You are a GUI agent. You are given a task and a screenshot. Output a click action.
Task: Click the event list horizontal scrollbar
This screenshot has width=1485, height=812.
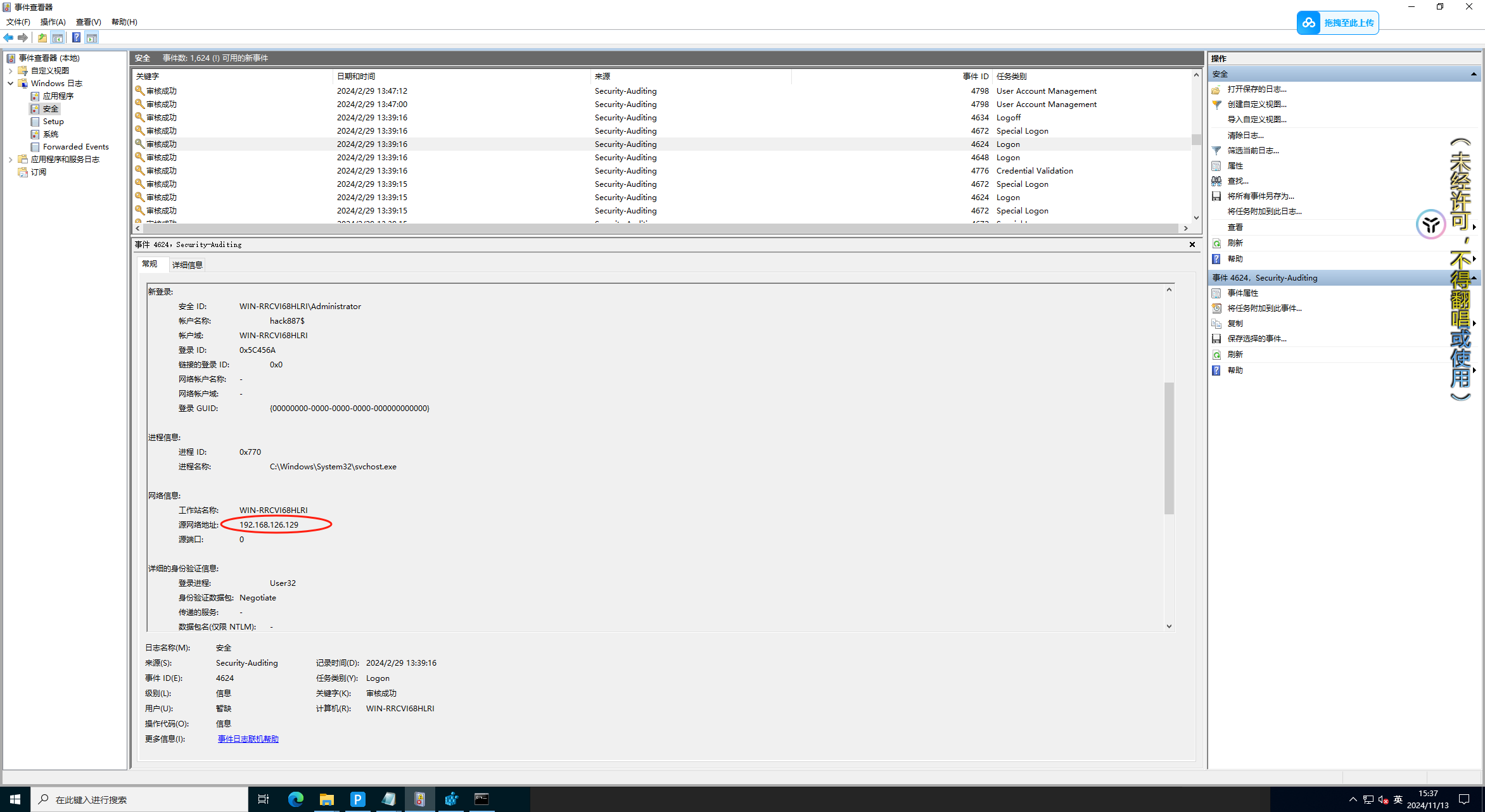(661, 228)
